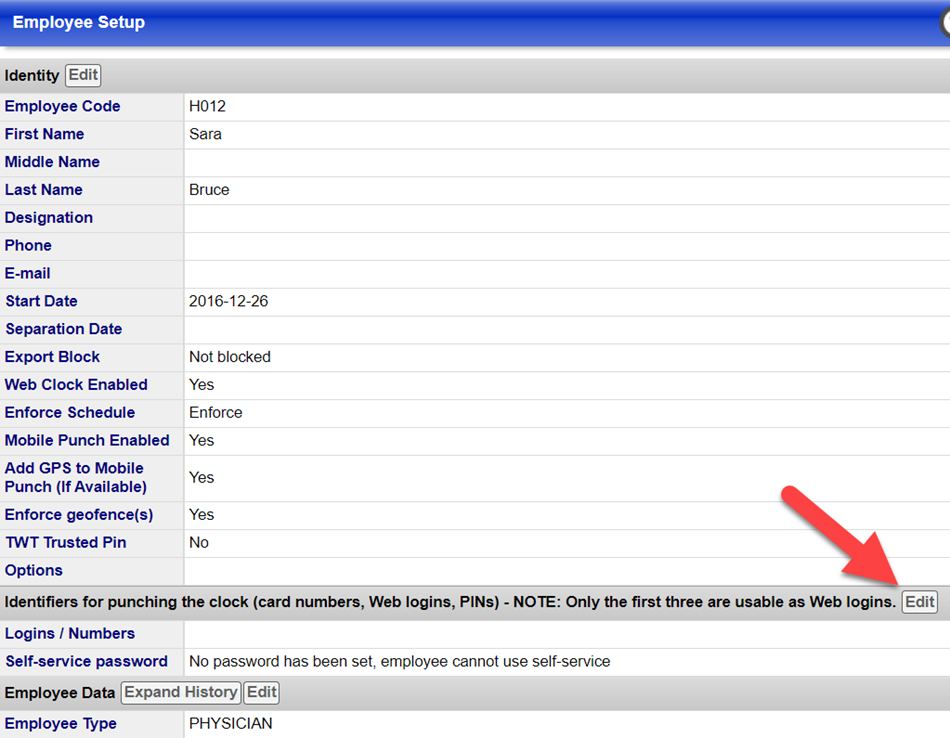Viewport: 950px width, 738px height.
Task: Click the Phone label
Action: pos(28,245)
